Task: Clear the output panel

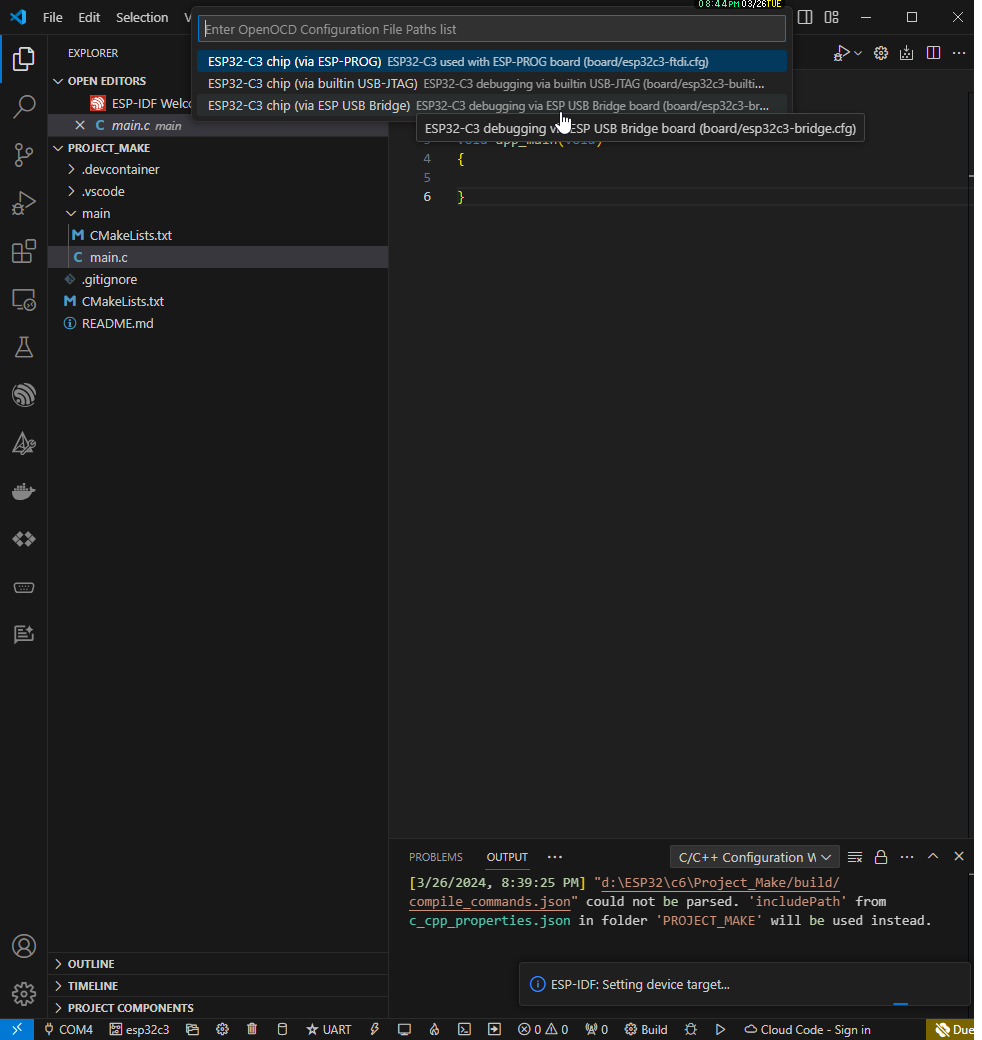Action: click(855, 857)
